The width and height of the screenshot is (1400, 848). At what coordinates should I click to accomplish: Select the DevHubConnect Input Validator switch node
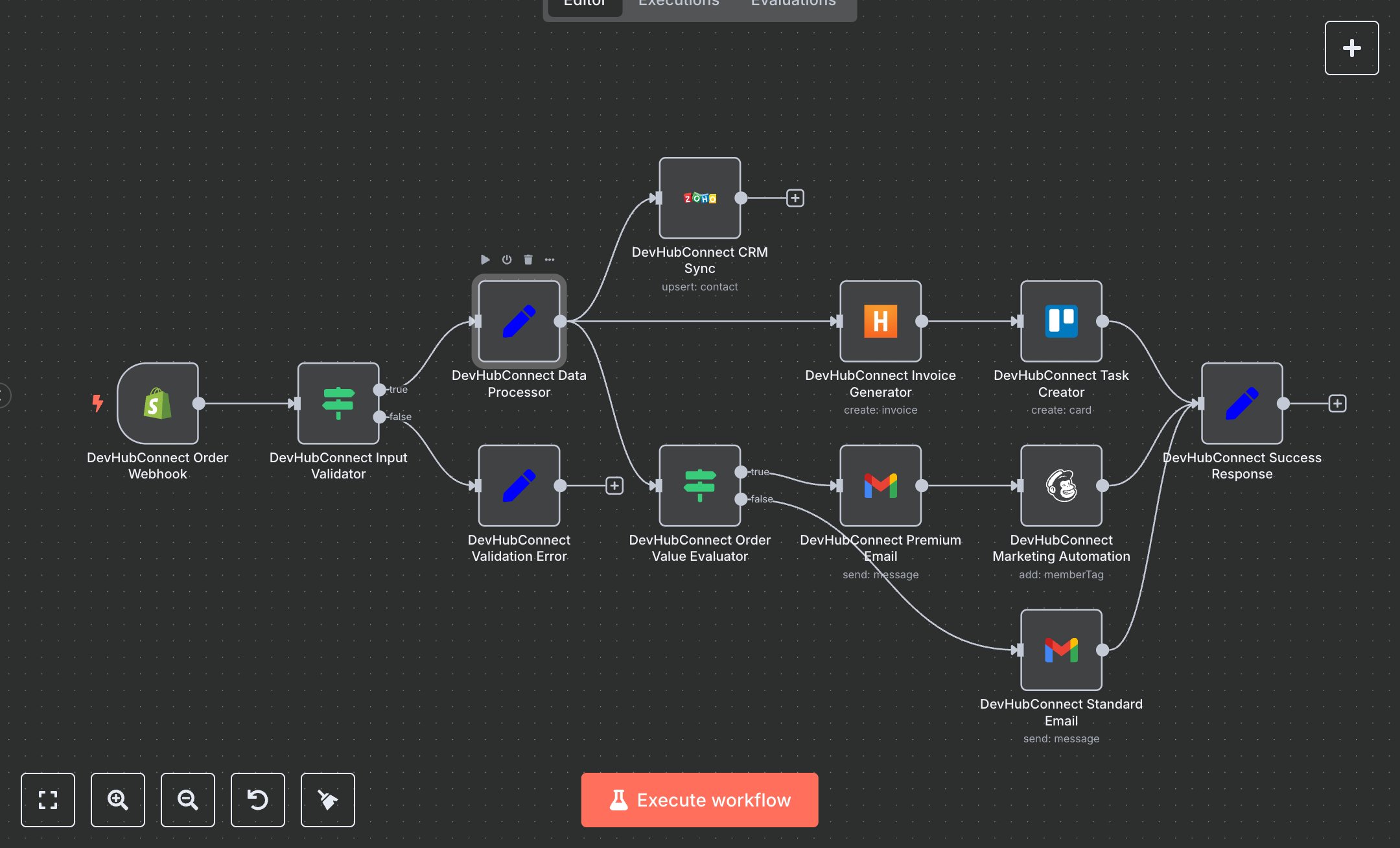(338, 403)
